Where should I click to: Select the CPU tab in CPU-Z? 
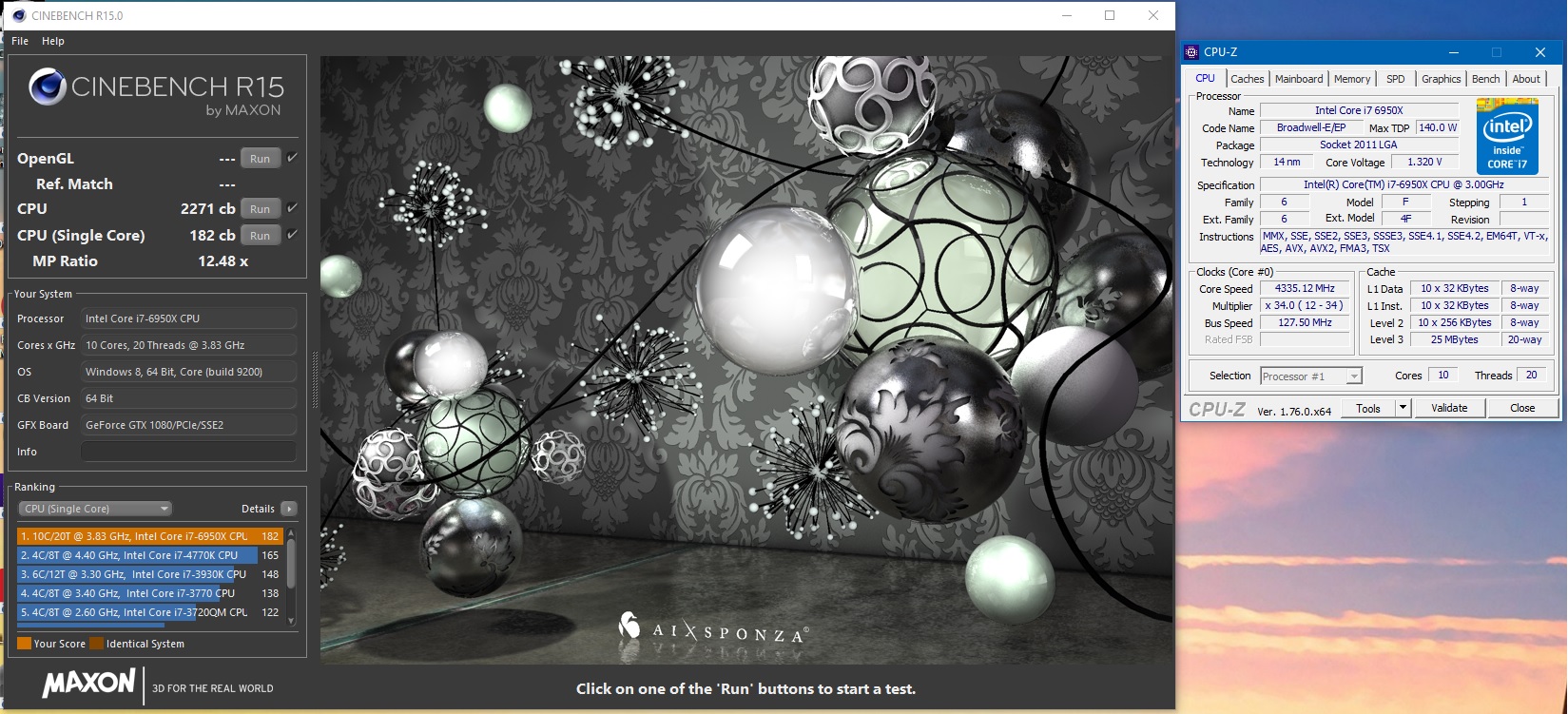click(x=1205, y=78)
